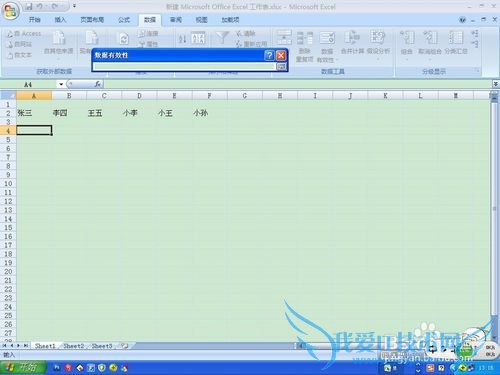Open the quick access toolbar customize arrow
Screen dimensions: 500x375
(x=74, y=6)
